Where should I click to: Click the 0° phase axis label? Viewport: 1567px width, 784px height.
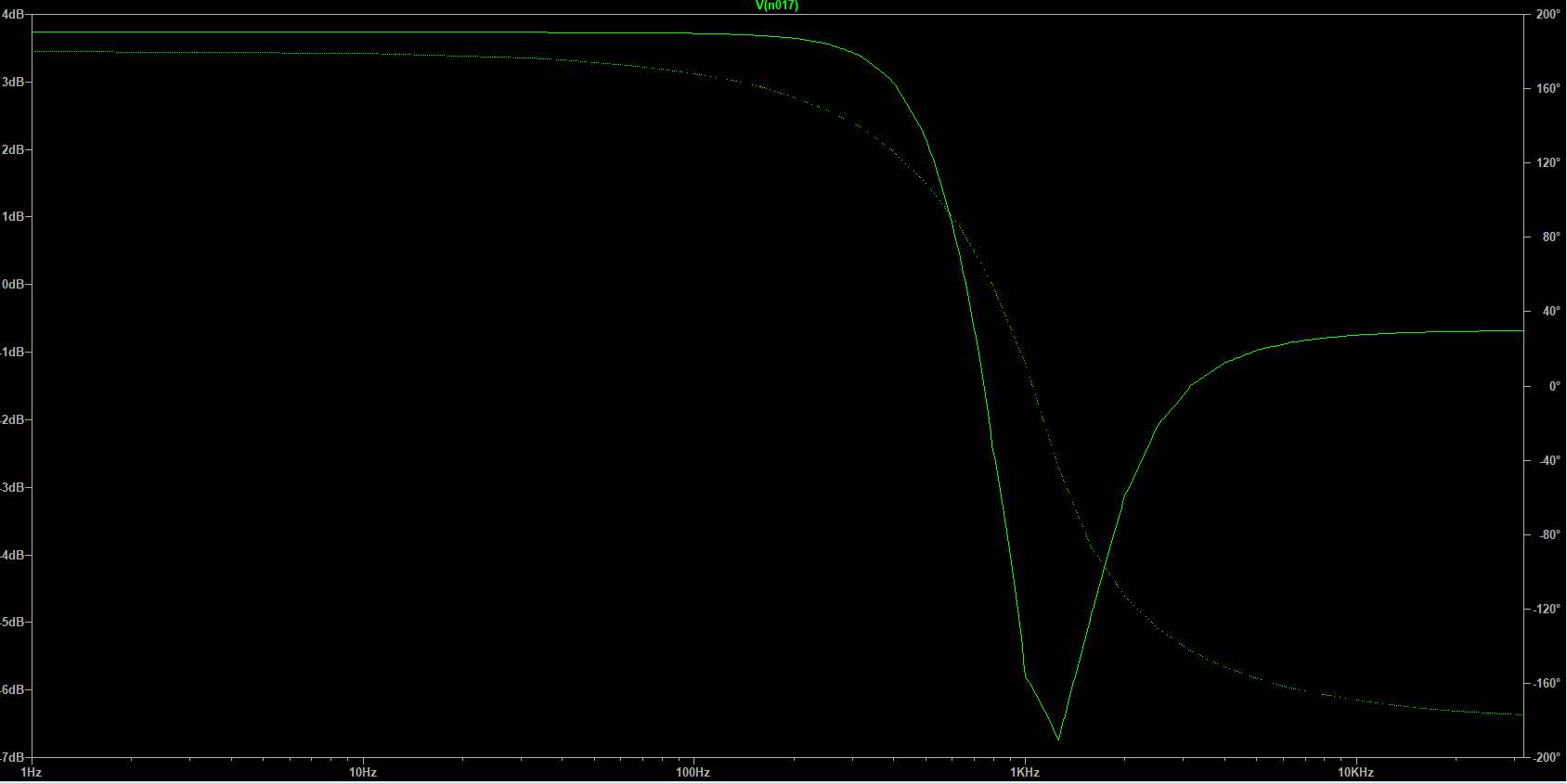(1554, 386)
